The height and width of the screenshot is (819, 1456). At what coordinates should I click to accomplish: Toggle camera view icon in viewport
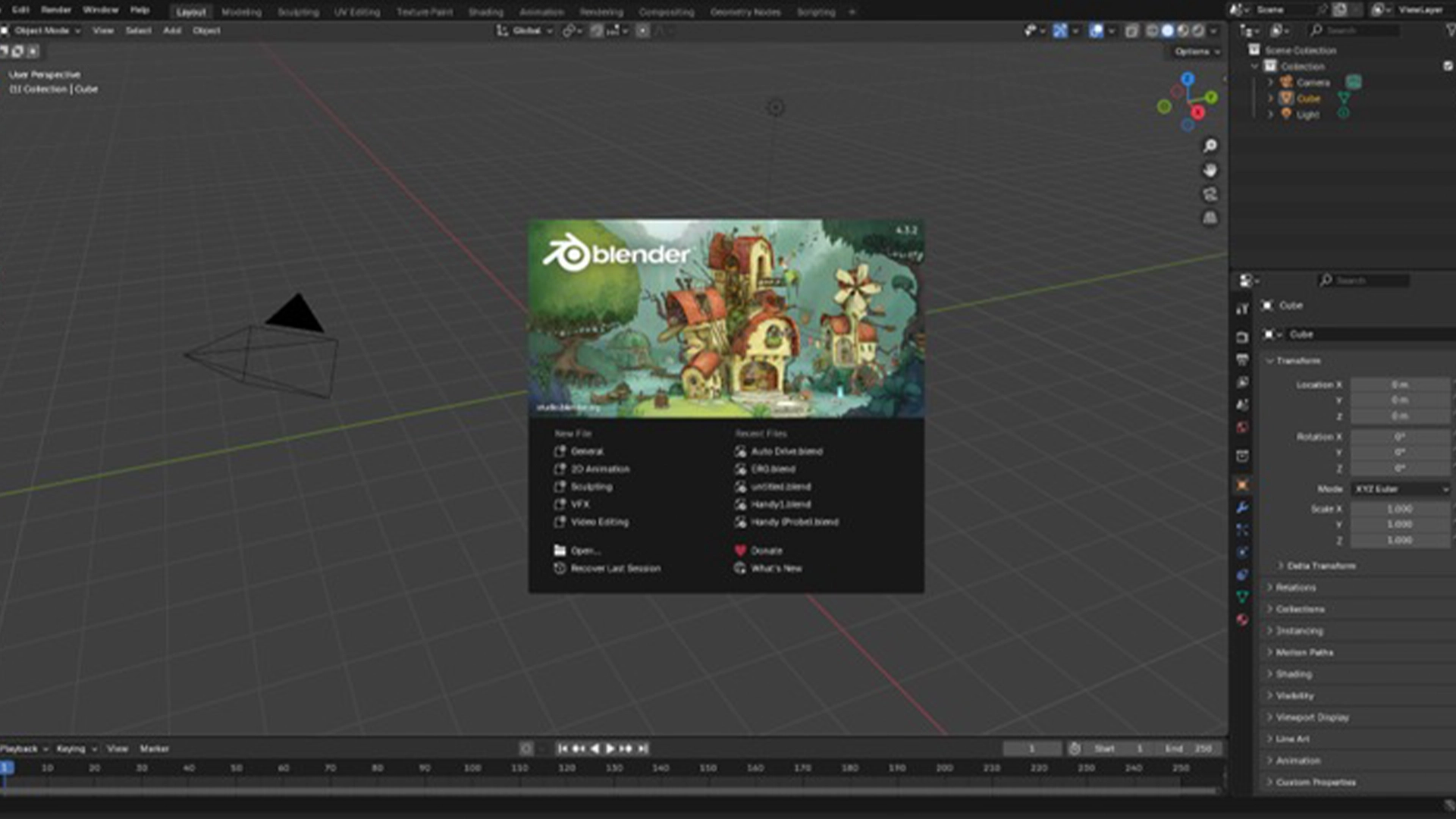1210,194
